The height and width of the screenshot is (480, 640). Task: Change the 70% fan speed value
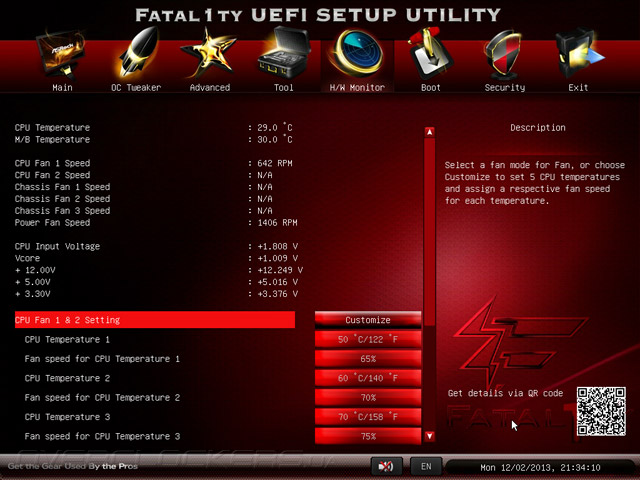(368, 398)
